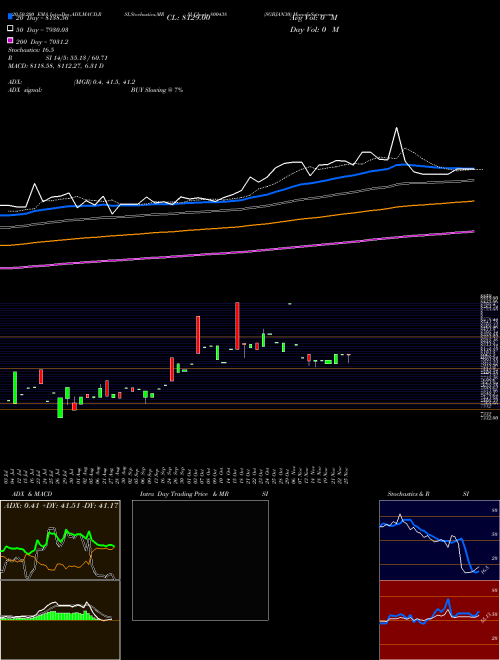Click the 'BUY Slowing @ 7%' signal text
The width and height of the screenshot is (500, 660).
pyautogui.click(x=157, y=90)
